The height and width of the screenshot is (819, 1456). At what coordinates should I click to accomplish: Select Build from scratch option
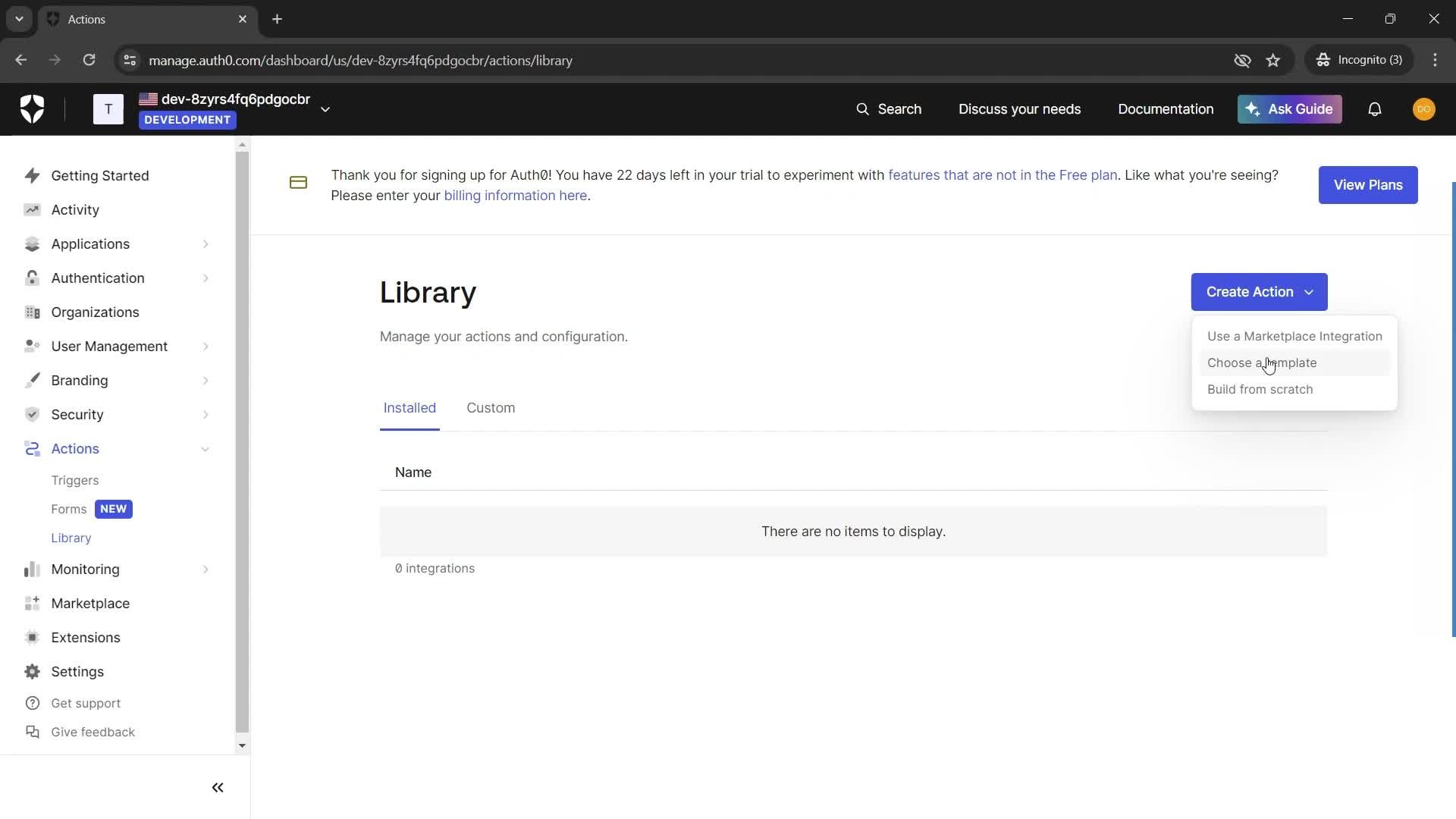(x=1294, y=390)
